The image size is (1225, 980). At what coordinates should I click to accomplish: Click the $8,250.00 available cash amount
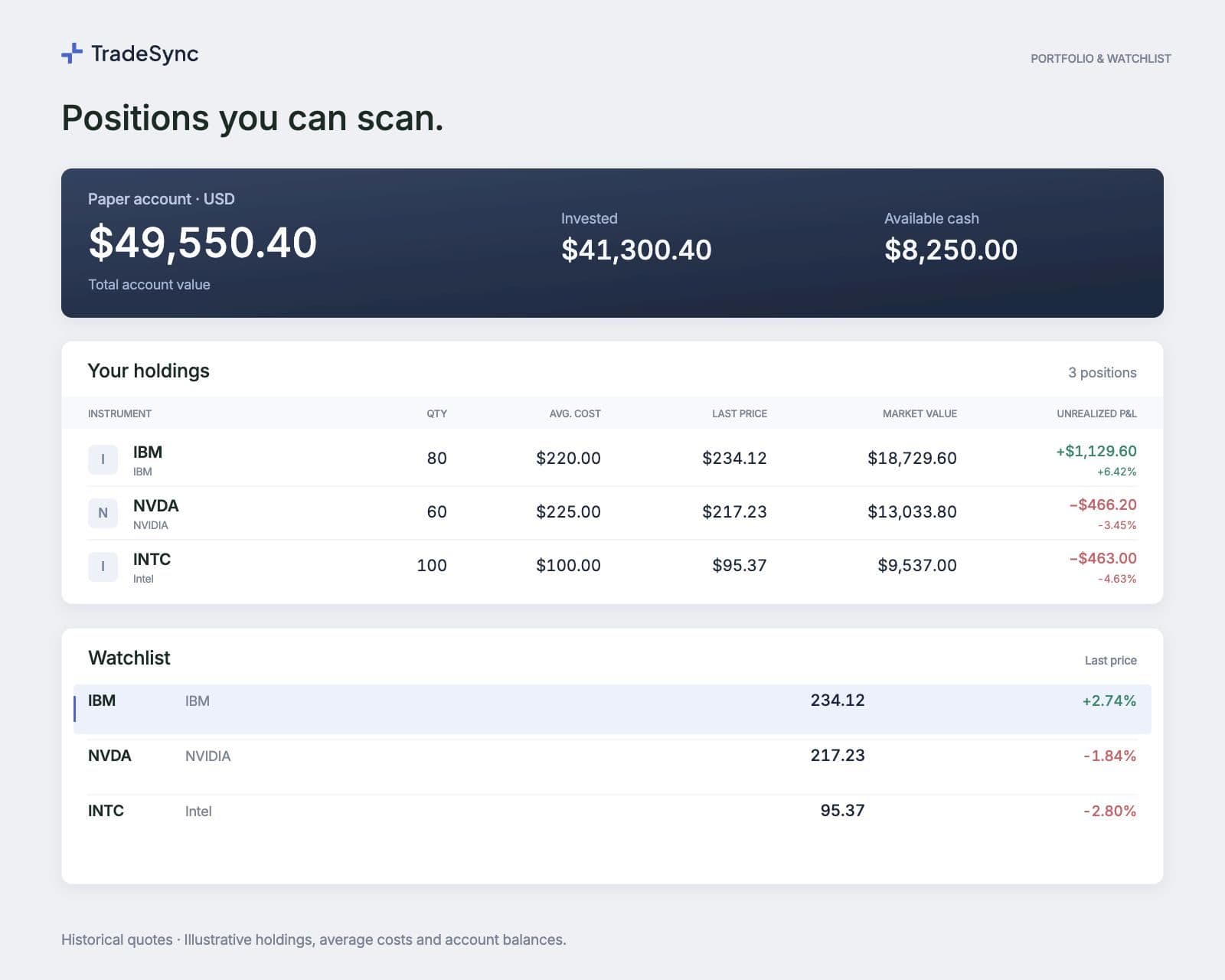[x=951, y=250]
